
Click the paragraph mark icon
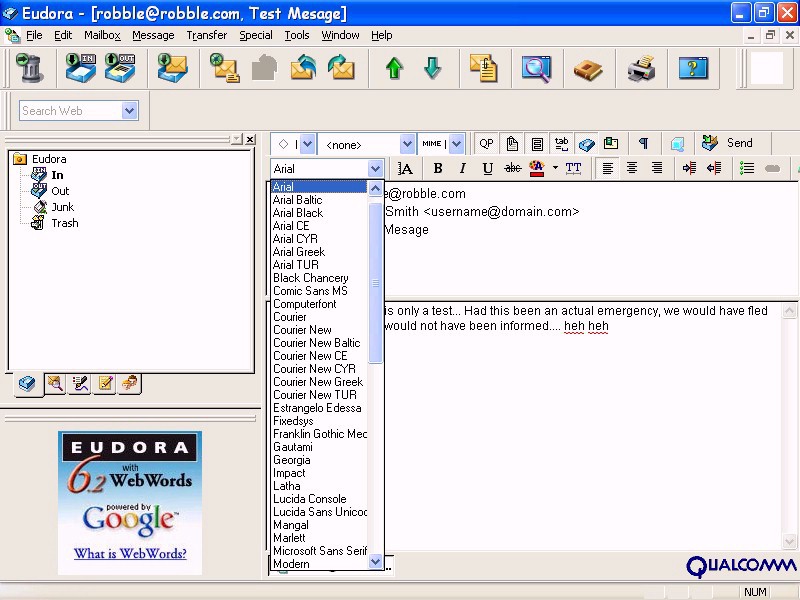pos(644,144)
